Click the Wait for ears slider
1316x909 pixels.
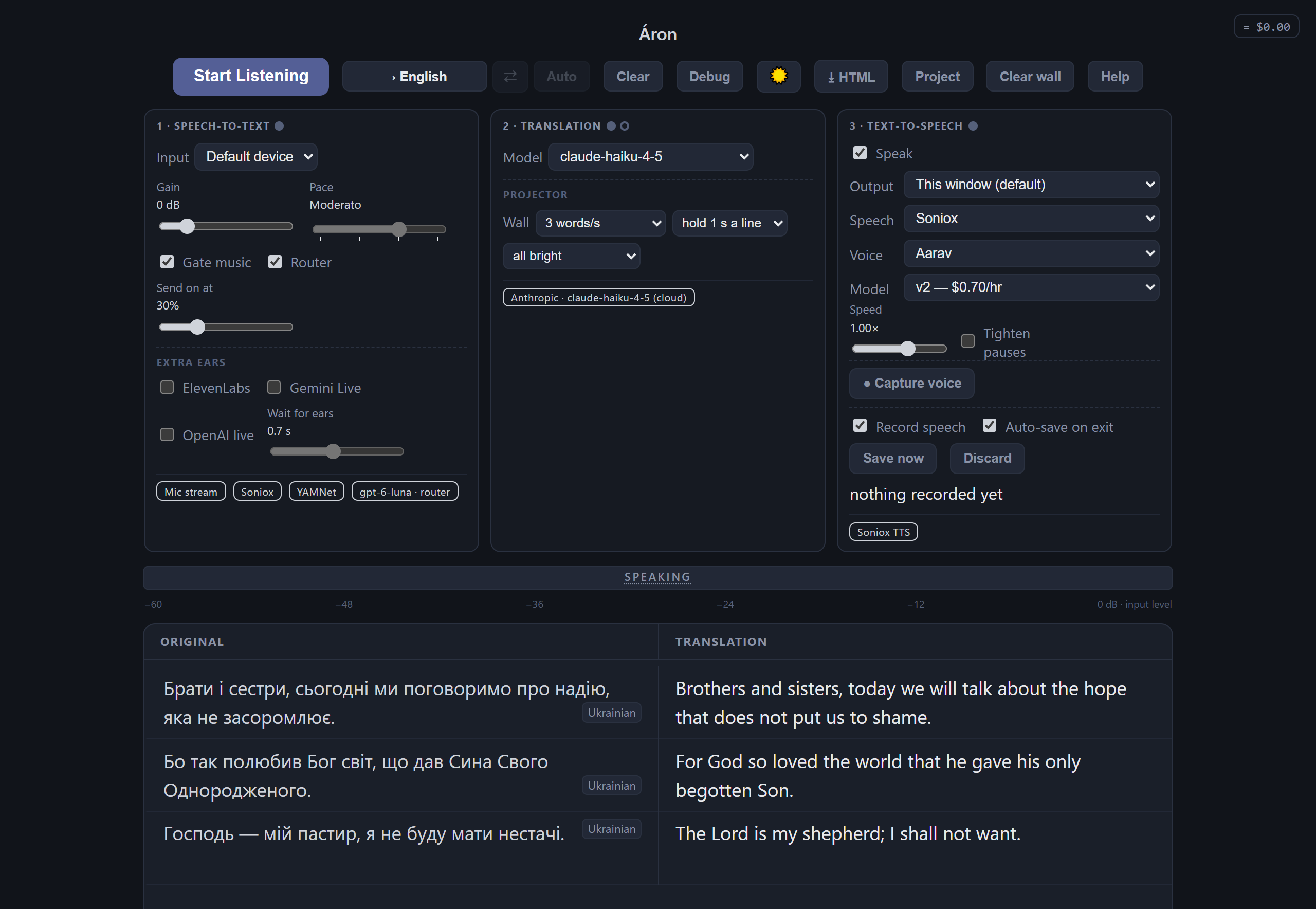(337, 451)
